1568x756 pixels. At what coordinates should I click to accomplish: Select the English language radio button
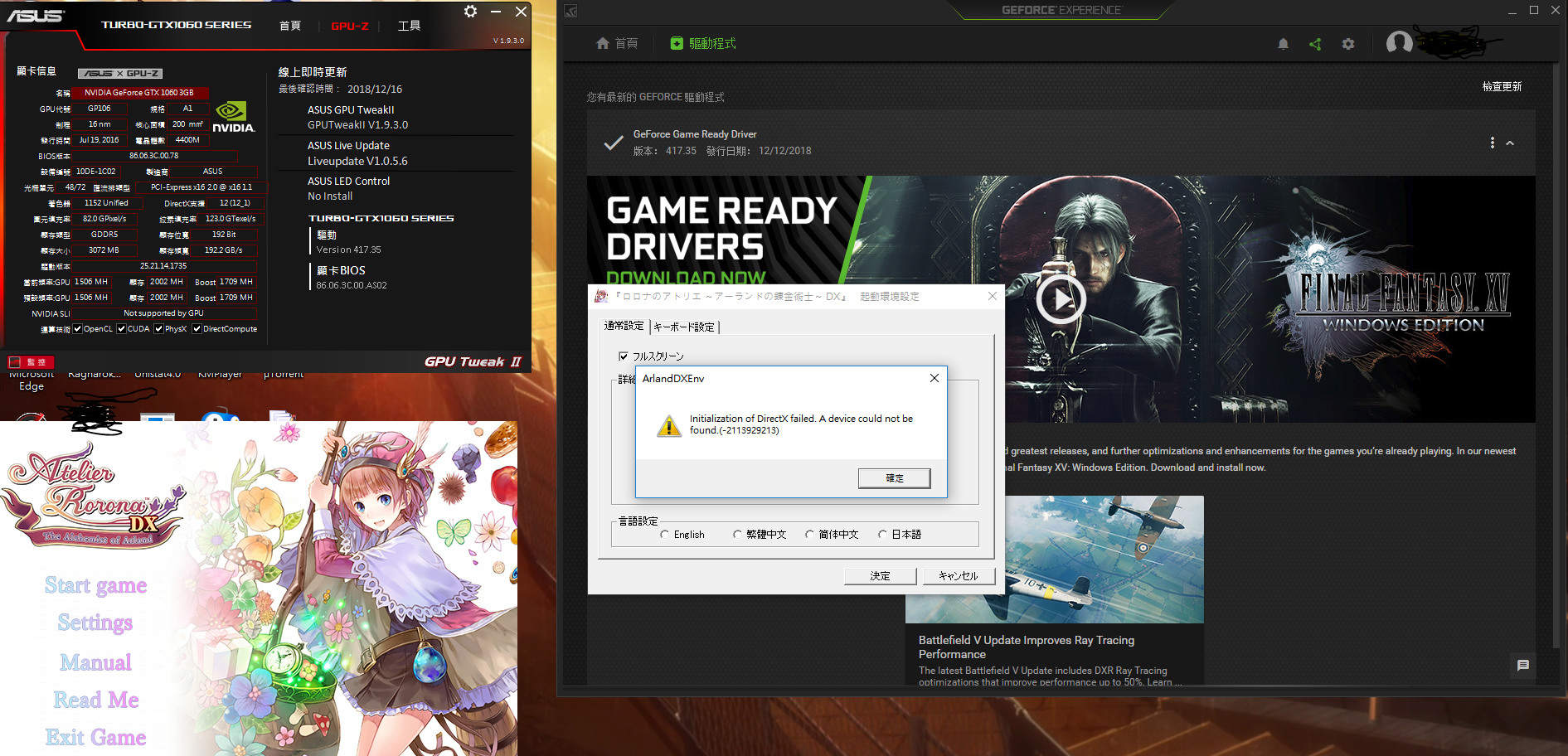click(665, 535)
